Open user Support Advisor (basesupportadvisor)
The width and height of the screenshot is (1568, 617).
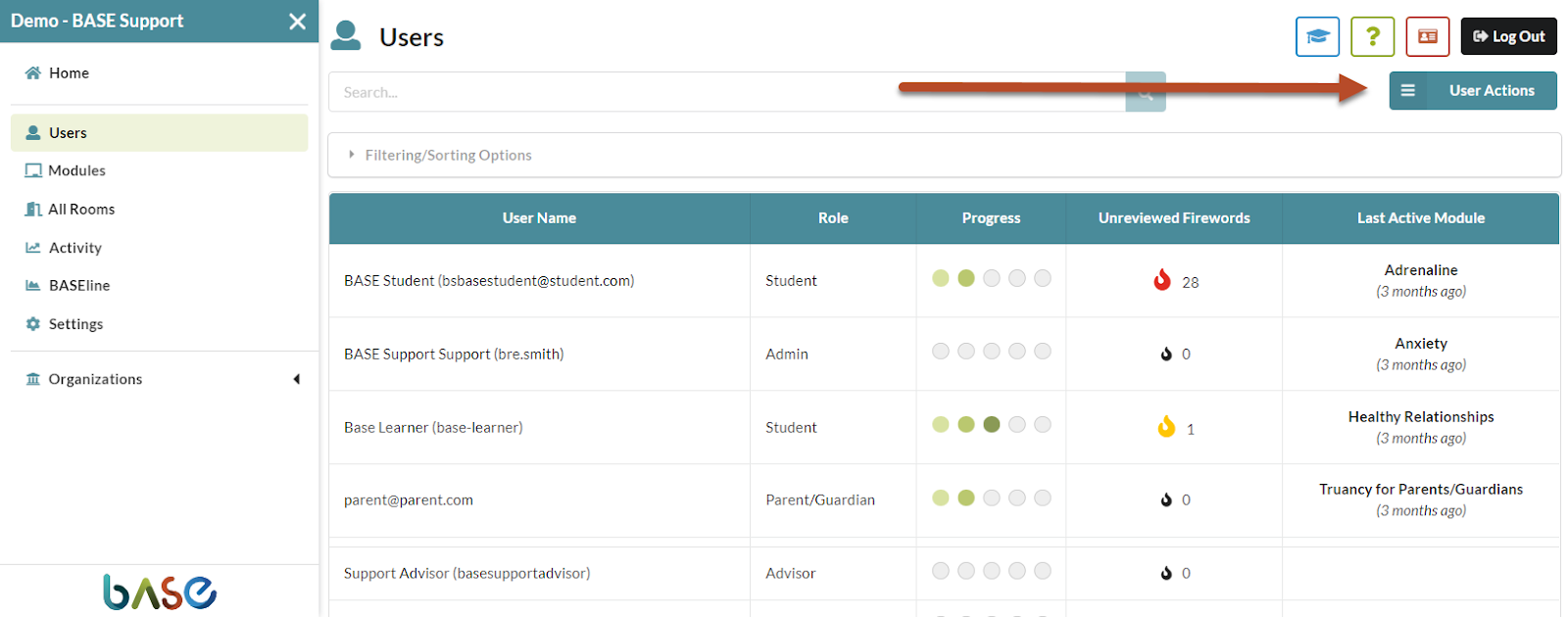[x=466, y=573]
